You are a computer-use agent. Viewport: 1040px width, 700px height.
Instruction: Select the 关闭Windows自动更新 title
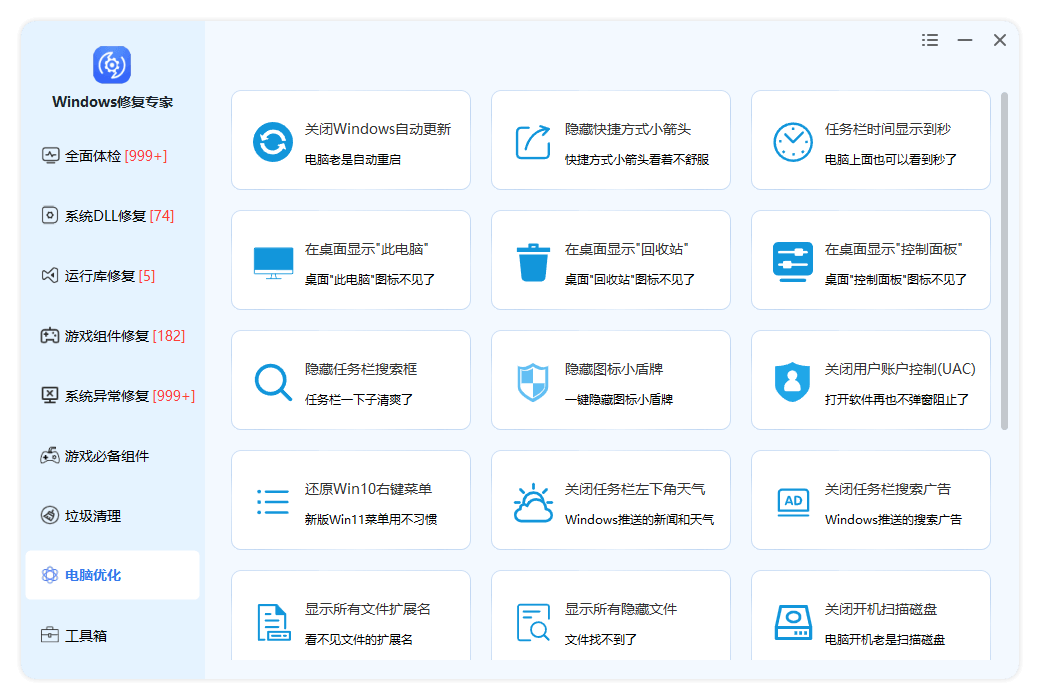click(378, 129)
